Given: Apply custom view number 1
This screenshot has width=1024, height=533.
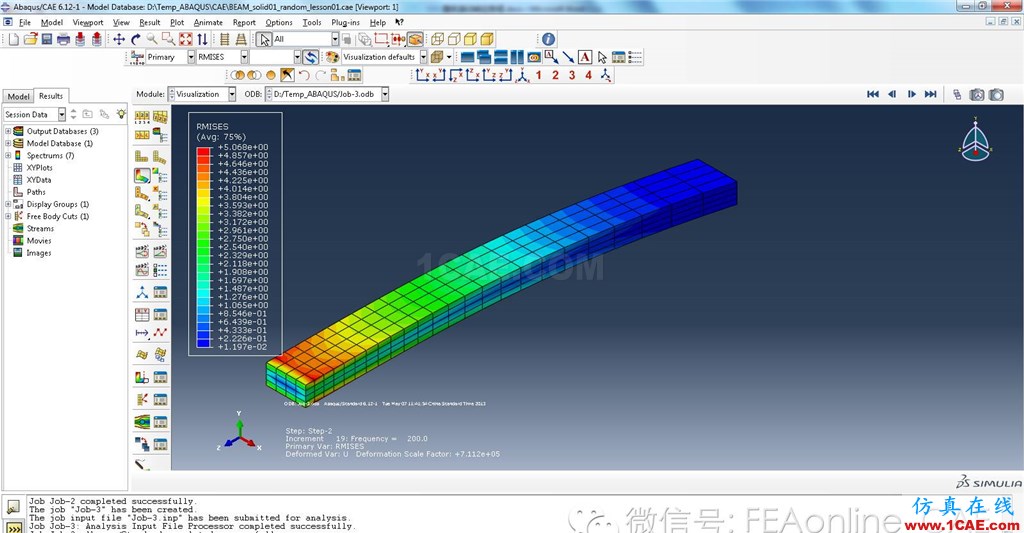Looking at the screenshot, I should [x=539, y=76].
